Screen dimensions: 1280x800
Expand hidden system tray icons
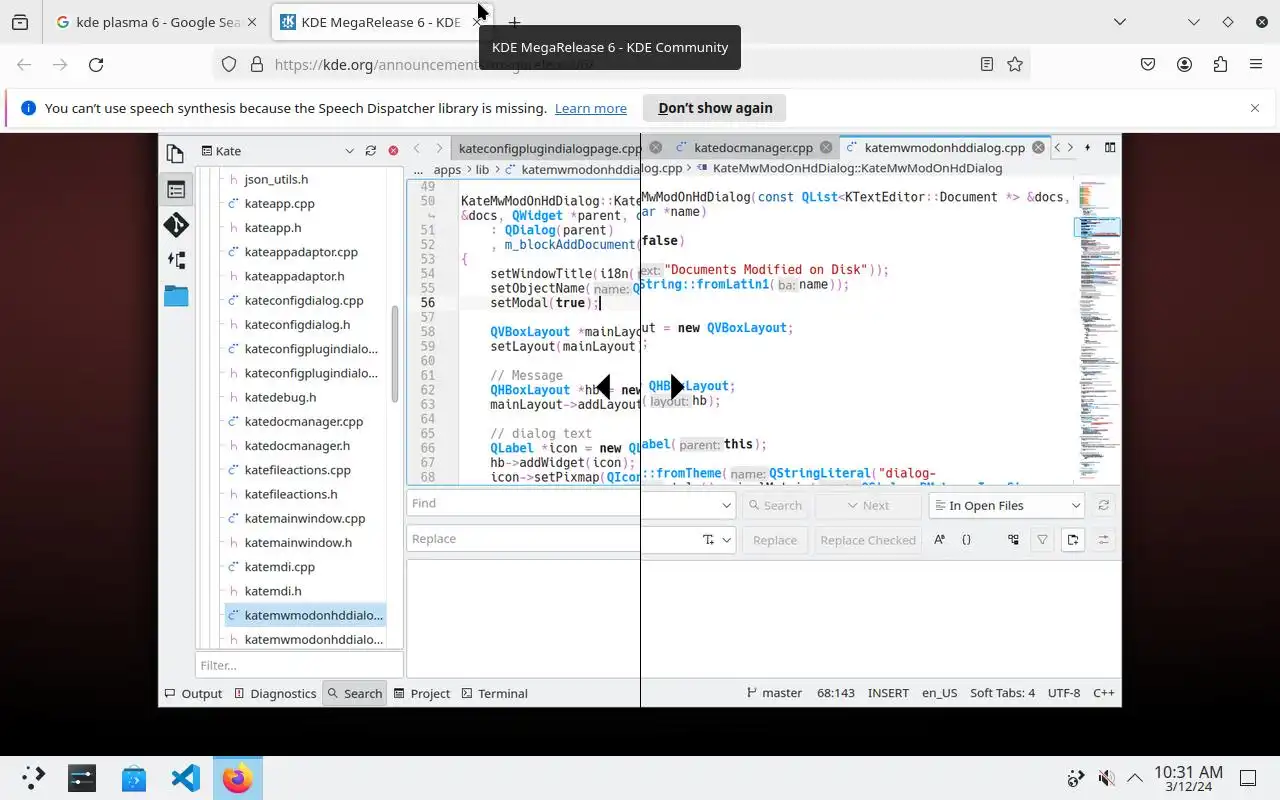tap(1135, 778)
